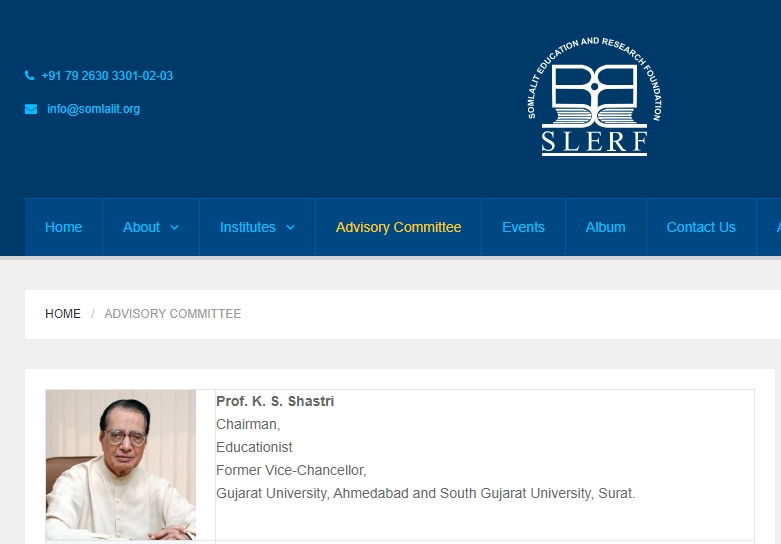The height and width of the screenshot is (544, 781).
Task: Click the Former Vice-Chancellor text line
Action: click(291, 470)
